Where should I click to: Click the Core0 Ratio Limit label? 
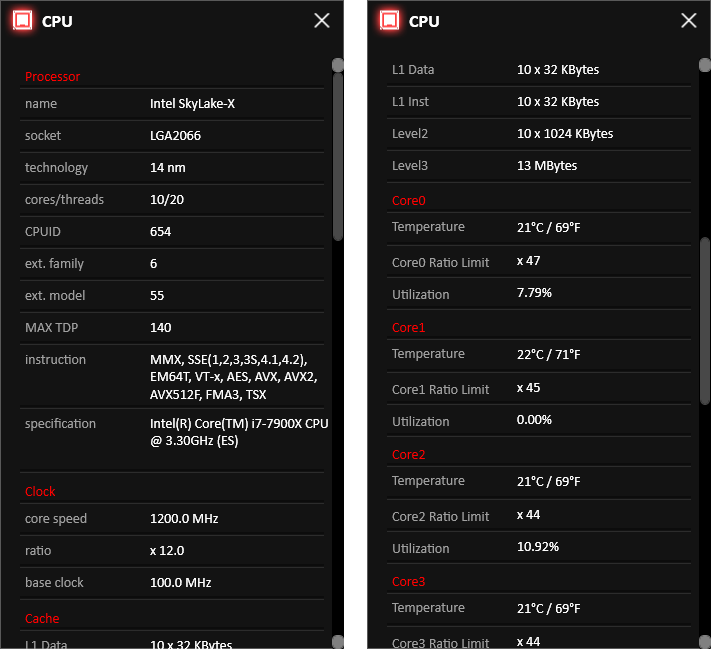pyautogui.click(x=440, y=263)
